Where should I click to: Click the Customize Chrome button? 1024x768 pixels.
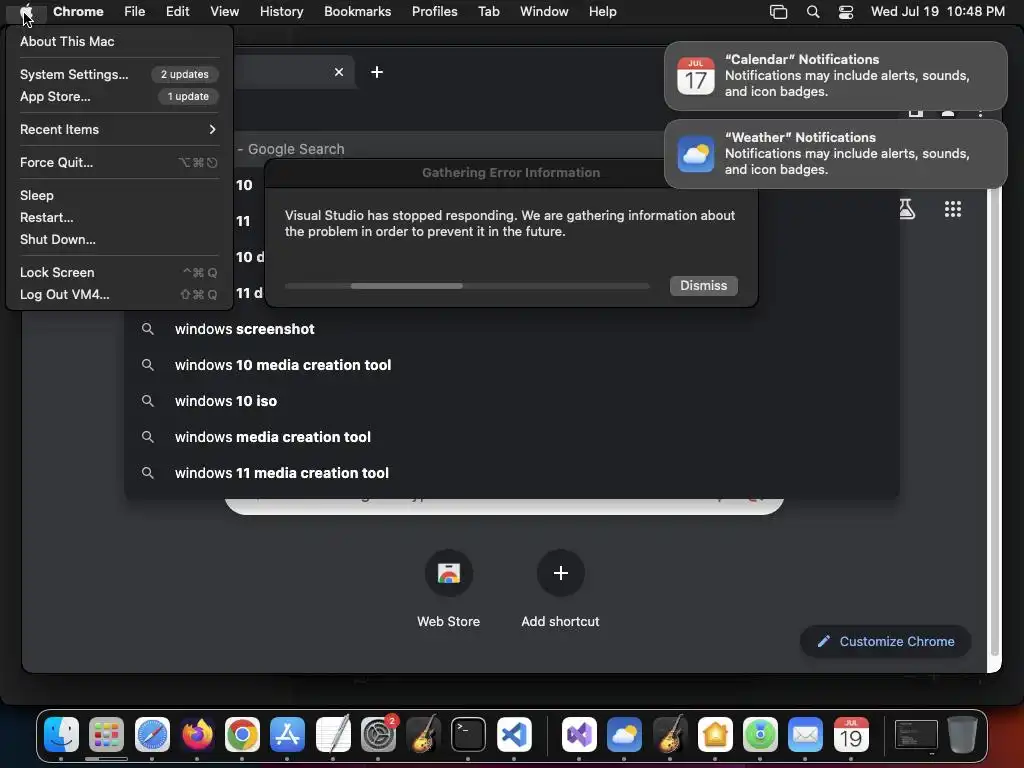[885, 641]
